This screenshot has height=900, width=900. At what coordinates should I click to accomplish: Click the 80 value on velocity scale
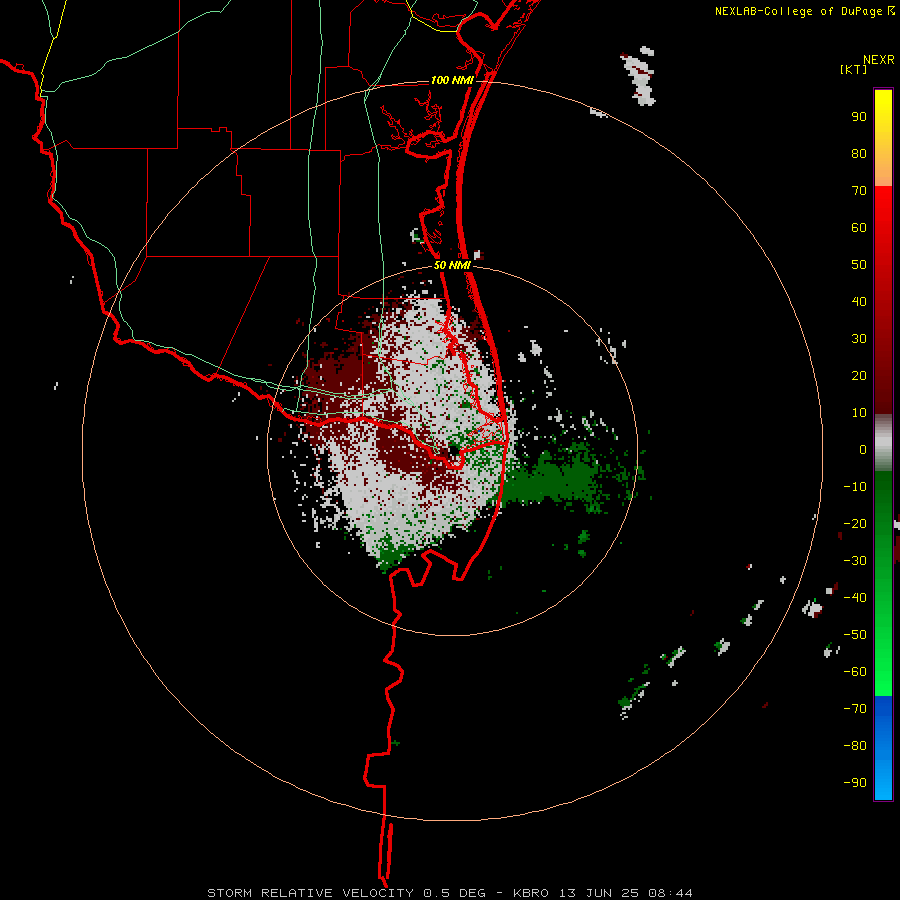tap(859, 153)
